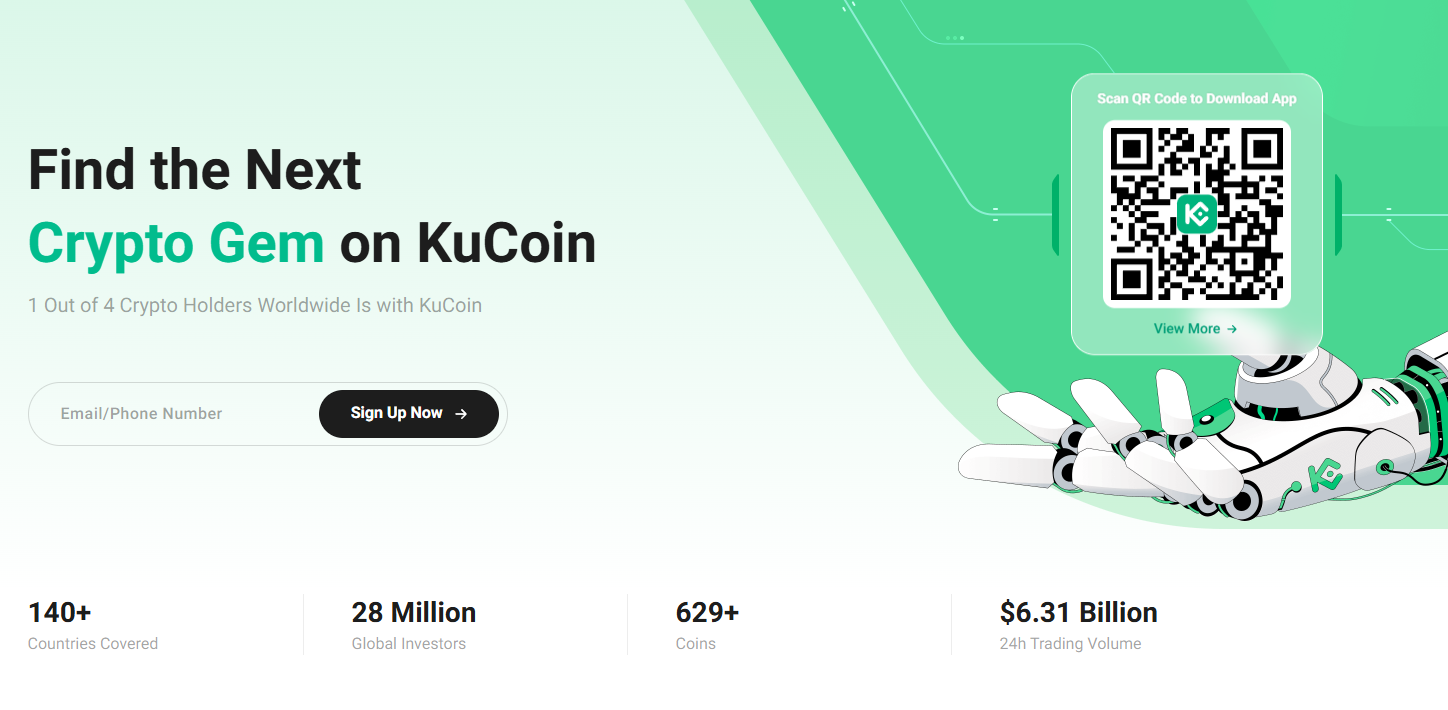Click the "Find the Next" heading
1448x710 pixels.
coord(194,170)
